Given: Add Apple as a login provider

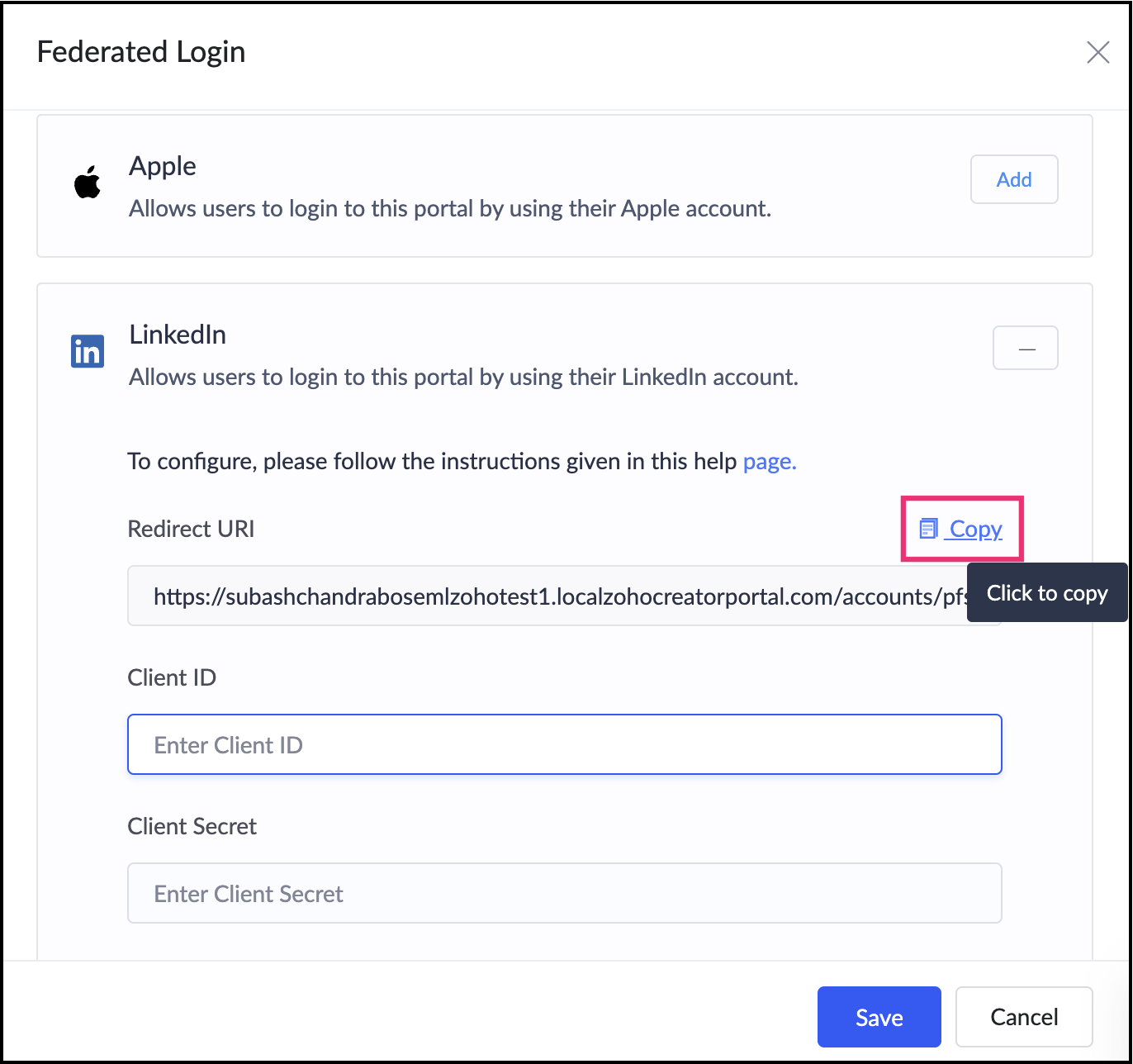Looking at the screenshot, I should tap(1013, 179).
